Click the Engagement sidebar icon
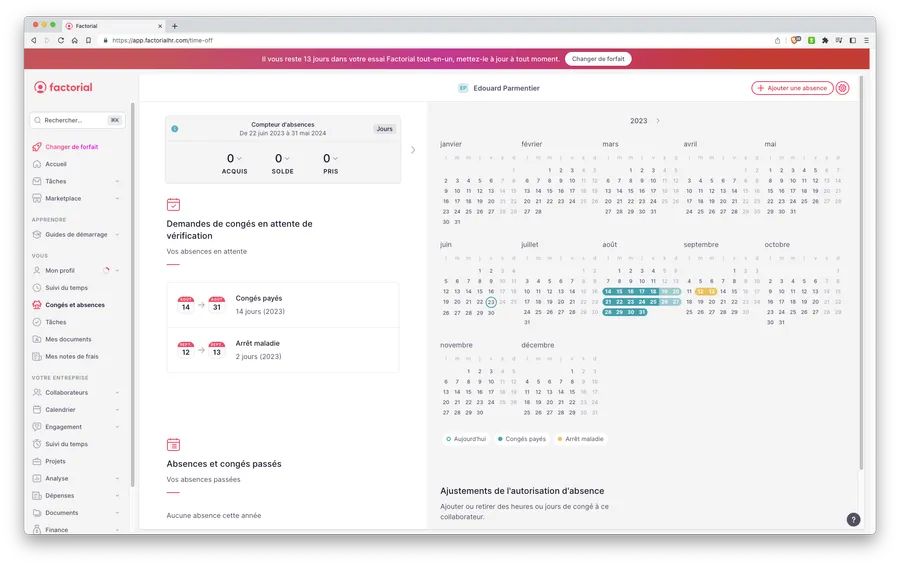The image size is (900, 566). tap(37, 427)
